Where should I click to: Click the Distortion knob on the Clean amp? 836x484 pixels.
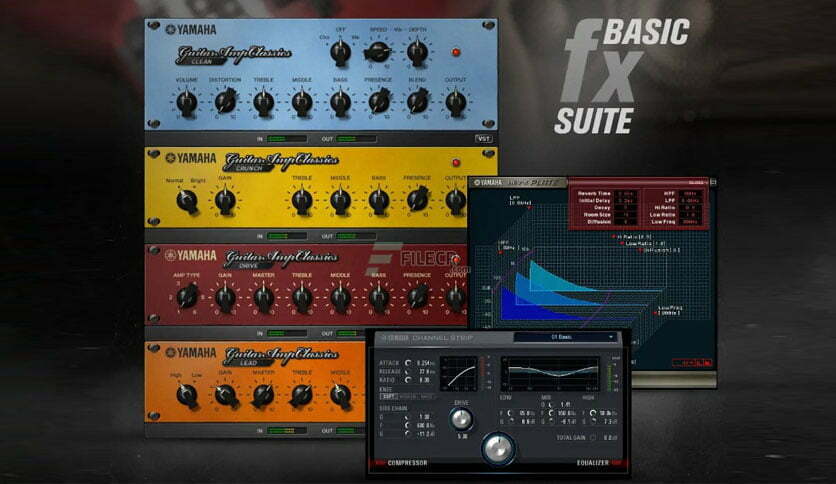point(225,101)
